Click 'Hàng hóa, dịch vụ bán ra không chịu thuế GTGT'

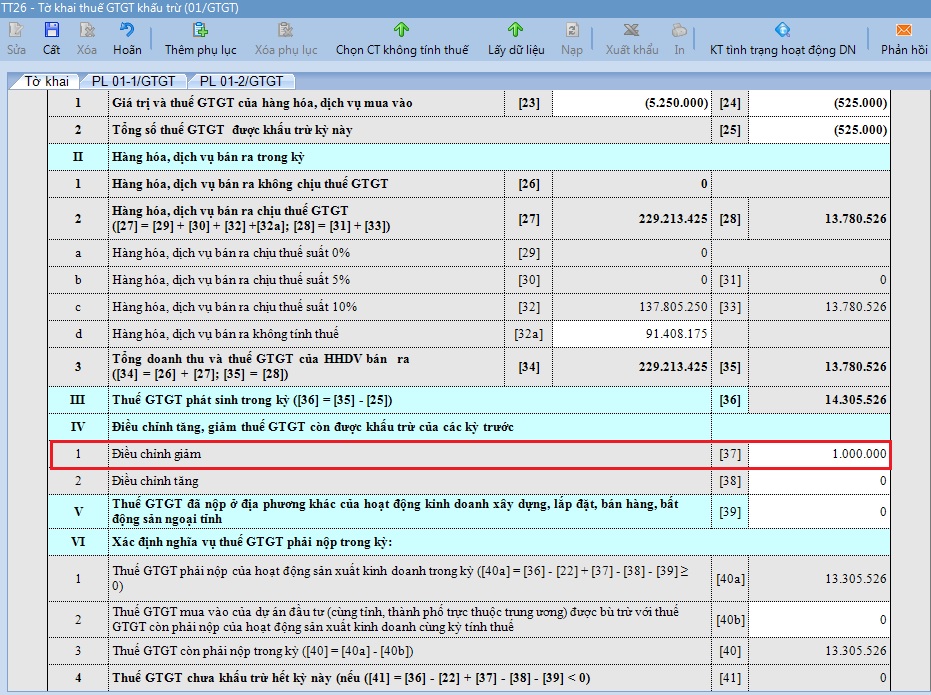coord(250,184)
